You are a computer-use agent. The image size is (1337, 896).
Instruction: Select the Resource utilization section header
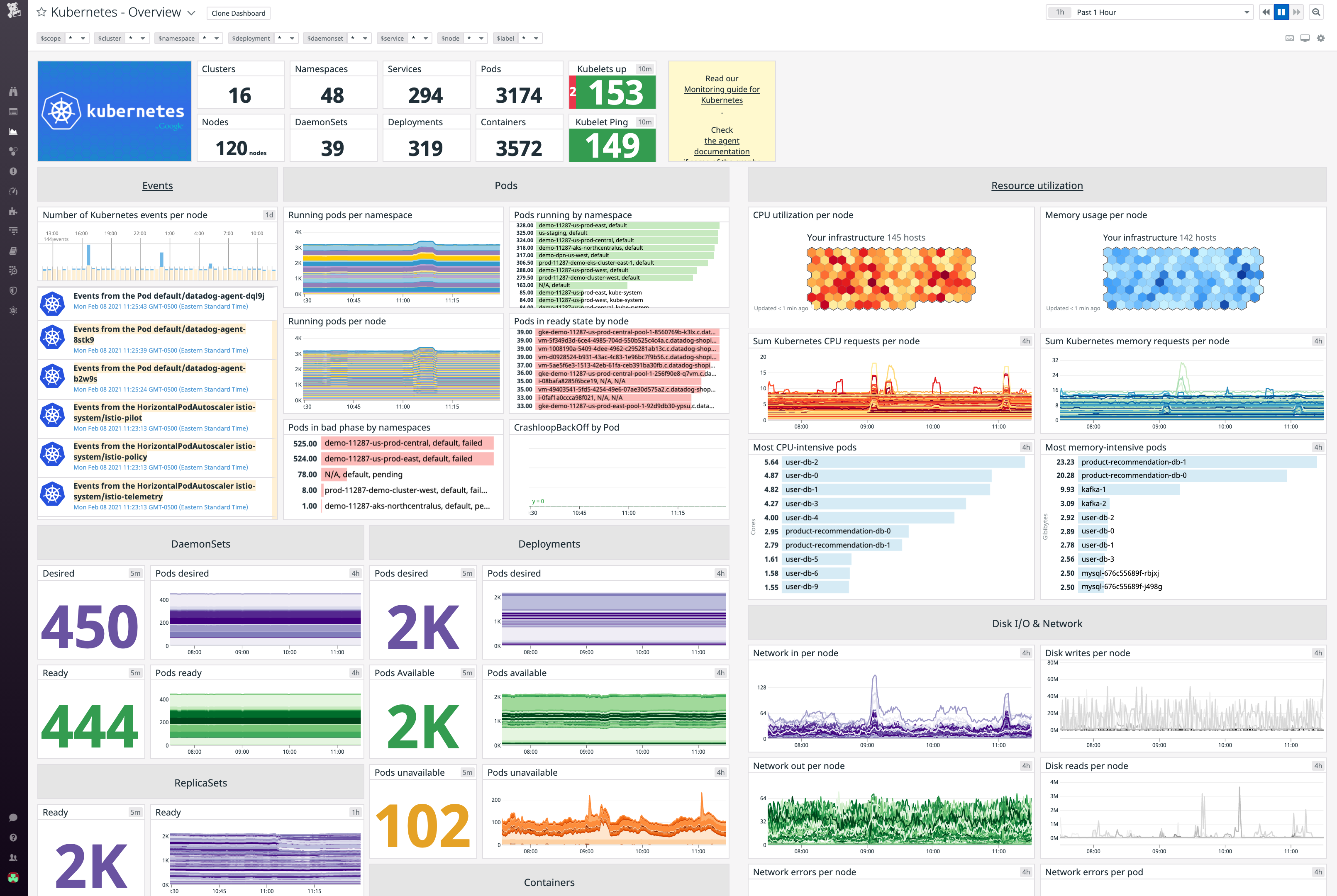pyautogui.click(x=1037, y=185)
